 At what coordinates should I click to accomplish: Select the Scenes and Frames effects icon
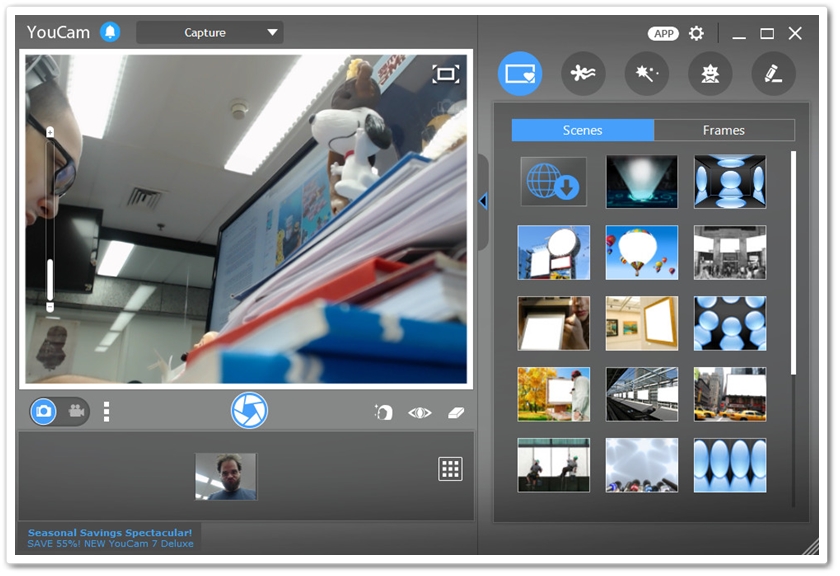(x=520, y=73)
